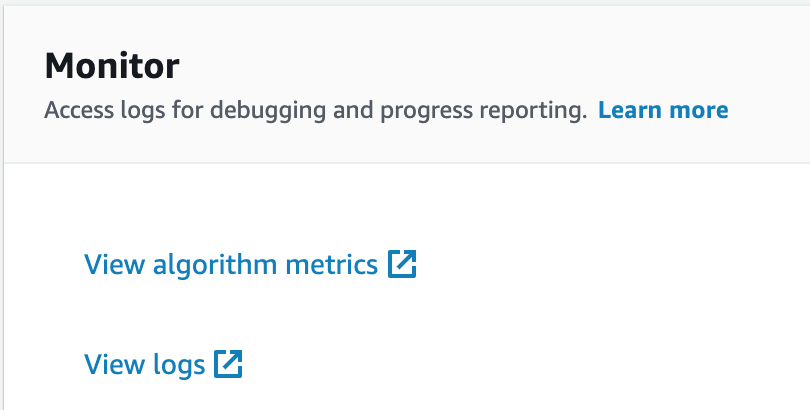Select the word 'metrics' in the algorithm link

click(x=331, y=265)
